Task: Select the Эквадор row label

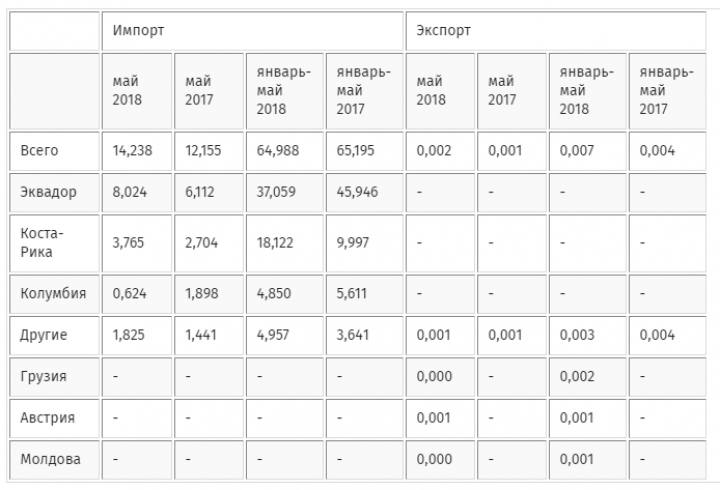Action: pos(55,192)
